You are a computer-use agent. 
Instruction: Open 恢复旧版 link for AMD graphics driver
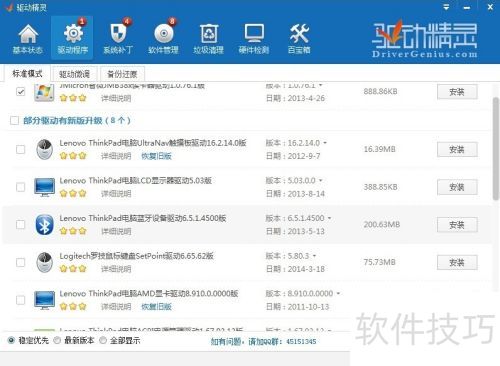pyautogui.click(x=156, y=307)
